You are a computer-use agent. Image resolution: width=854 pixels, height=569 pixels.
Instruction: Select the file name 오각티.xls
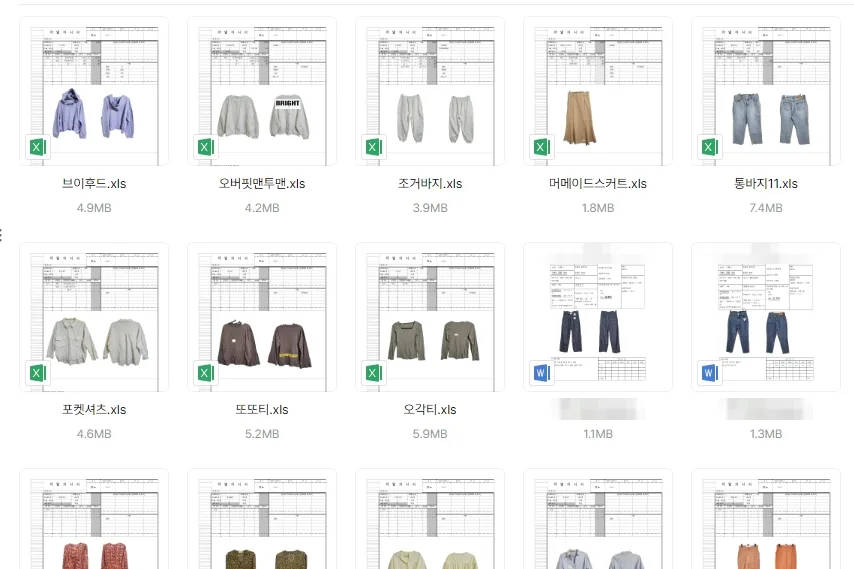coord(430,409)
